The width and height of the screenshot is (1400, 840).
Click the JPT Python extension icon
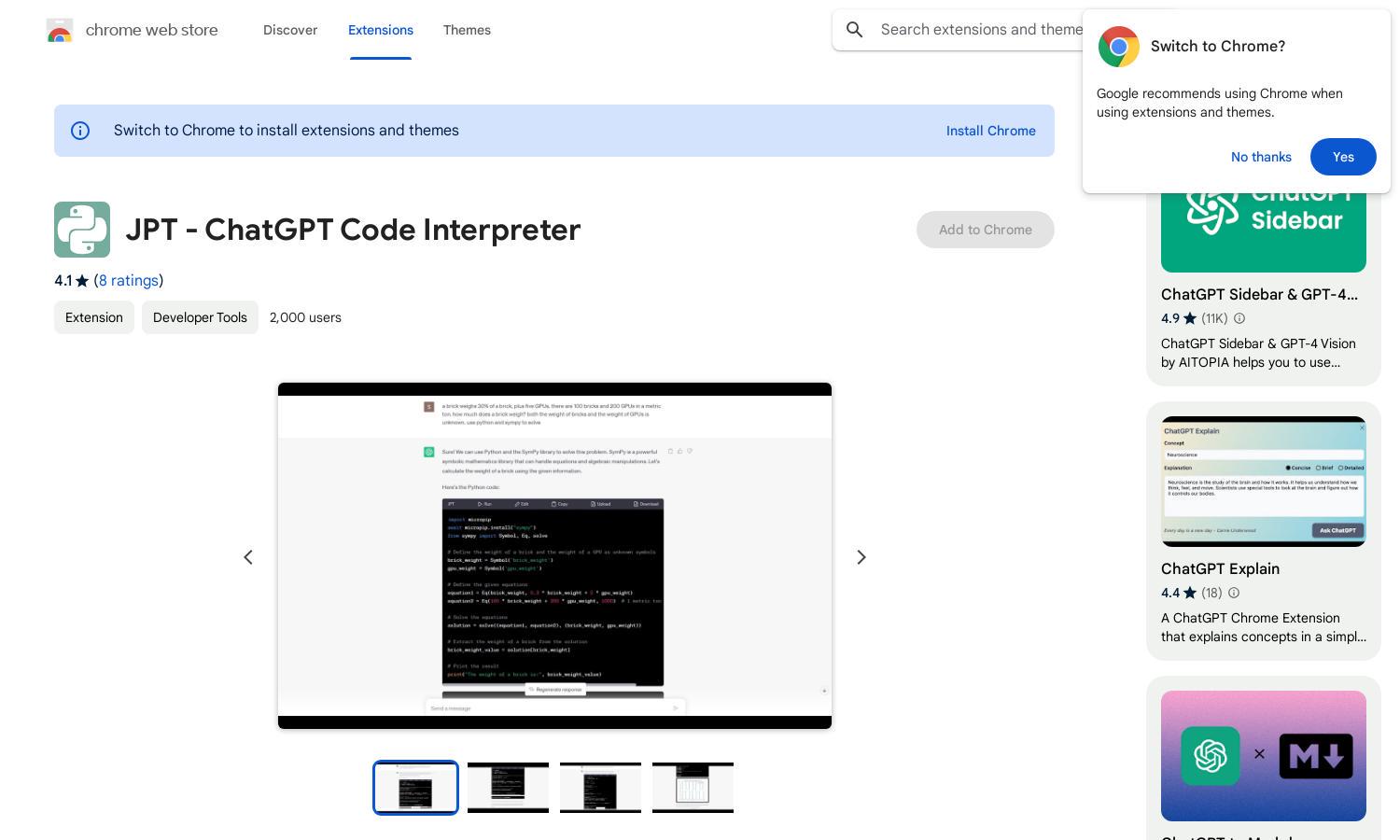(x=82, y=230)
